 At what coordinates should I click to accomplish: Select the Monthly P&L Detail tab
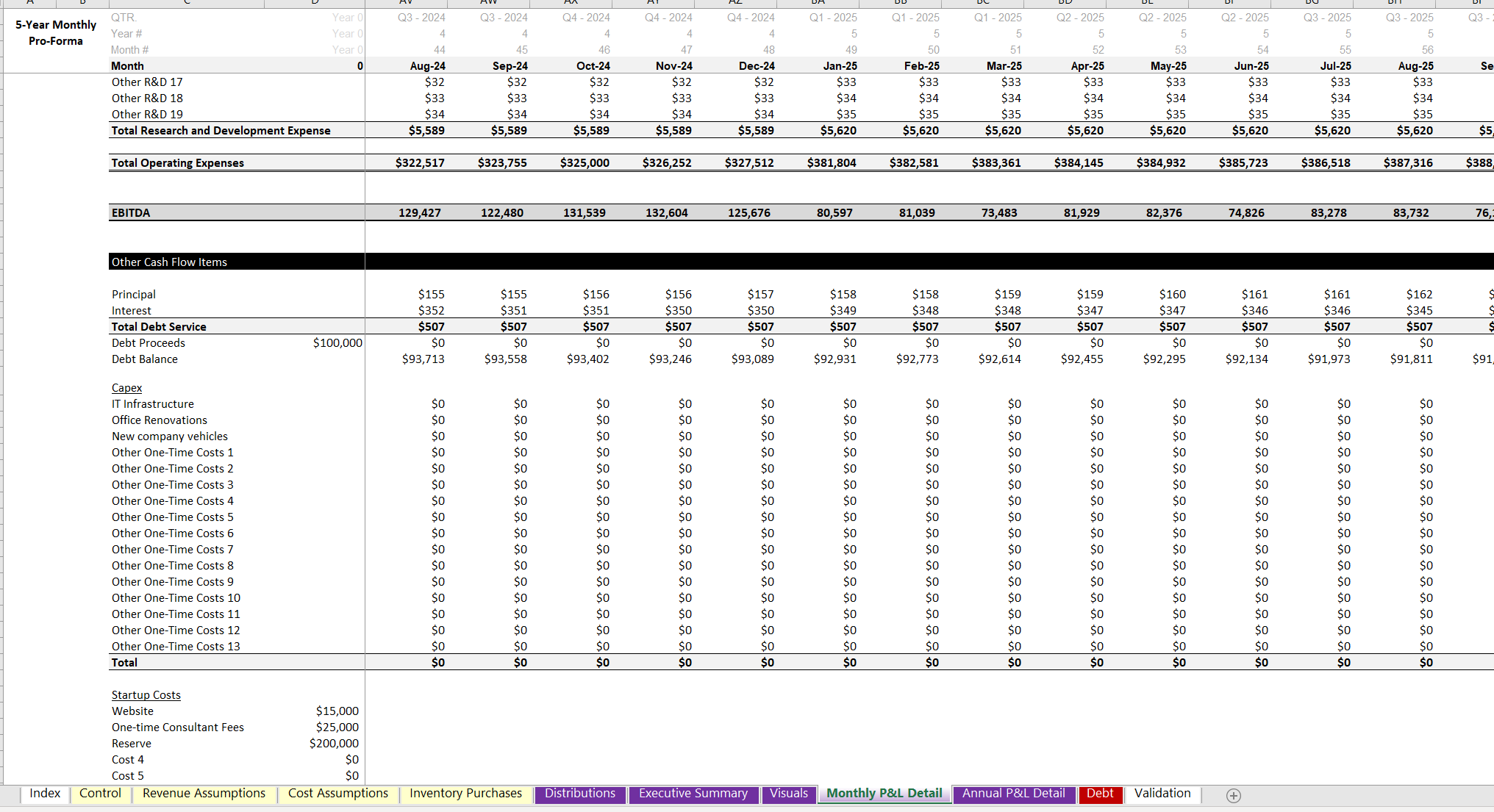[884, 794]
